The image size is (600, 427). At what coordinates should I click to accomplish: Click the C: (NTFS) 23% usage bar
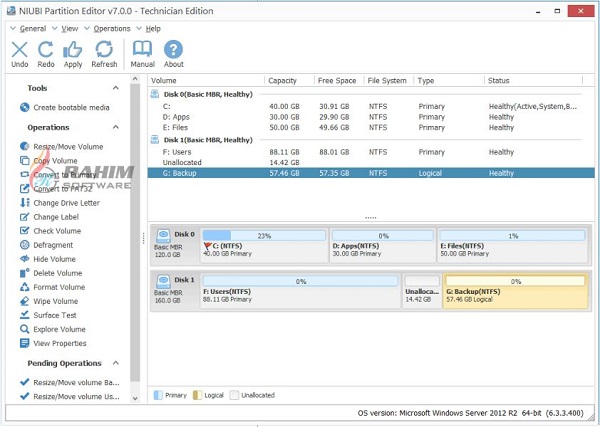click(x=264, y=235)
